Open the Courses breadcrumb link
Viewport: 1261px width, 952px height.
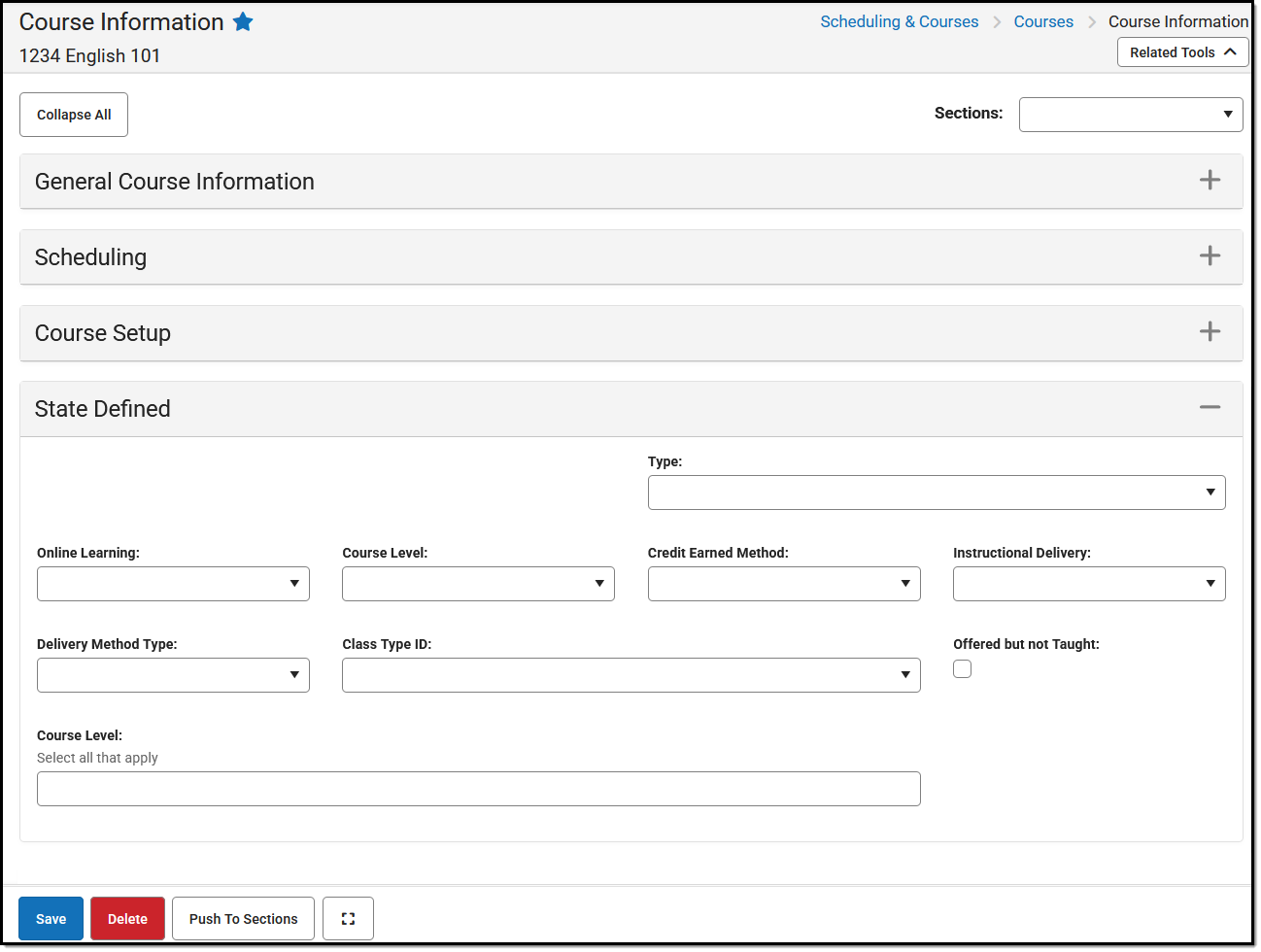click(x=1043, y=20)
